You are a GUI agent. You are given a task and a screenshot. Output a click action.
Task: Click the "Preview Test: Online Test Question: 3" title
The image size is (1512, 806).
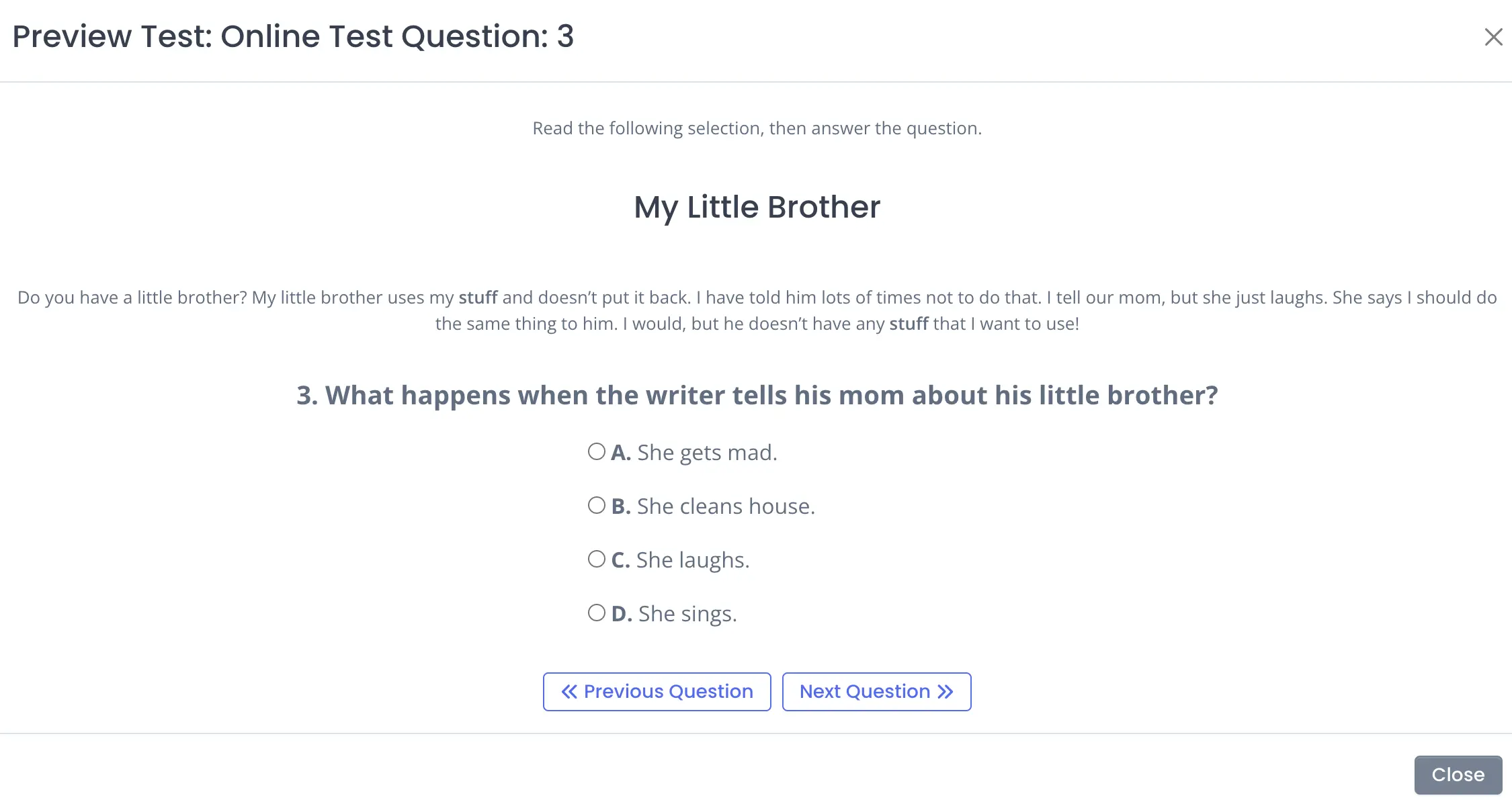[x=293, y=36]
